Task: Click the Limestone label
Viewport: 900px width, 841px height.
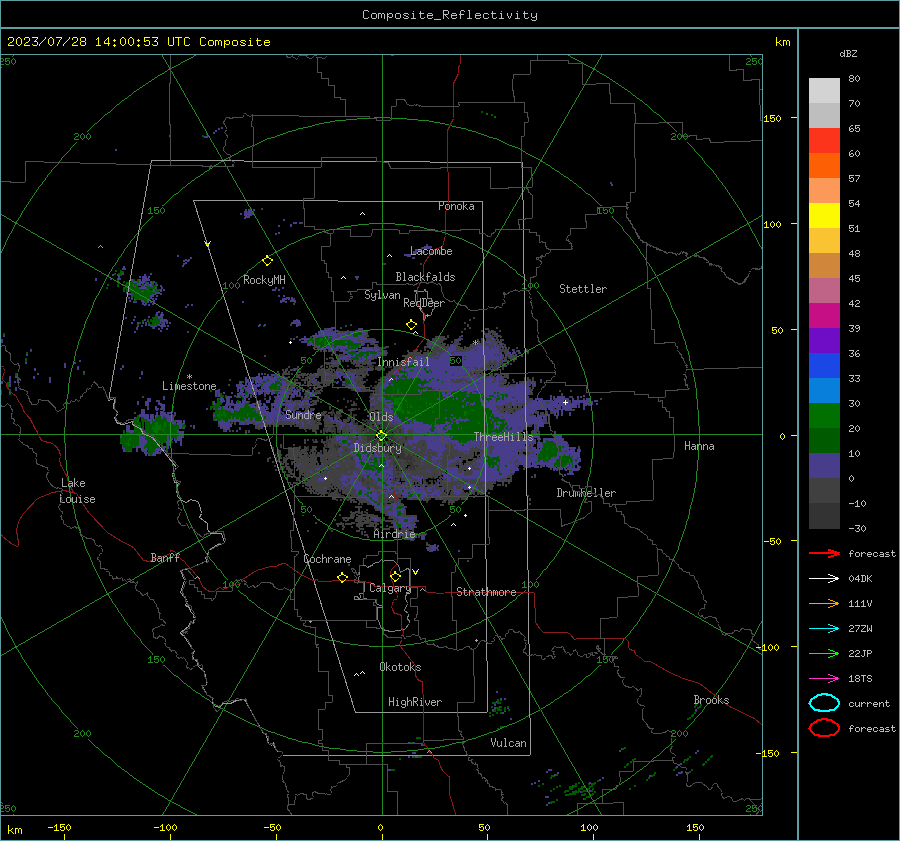Action: [x=189, y=386]
